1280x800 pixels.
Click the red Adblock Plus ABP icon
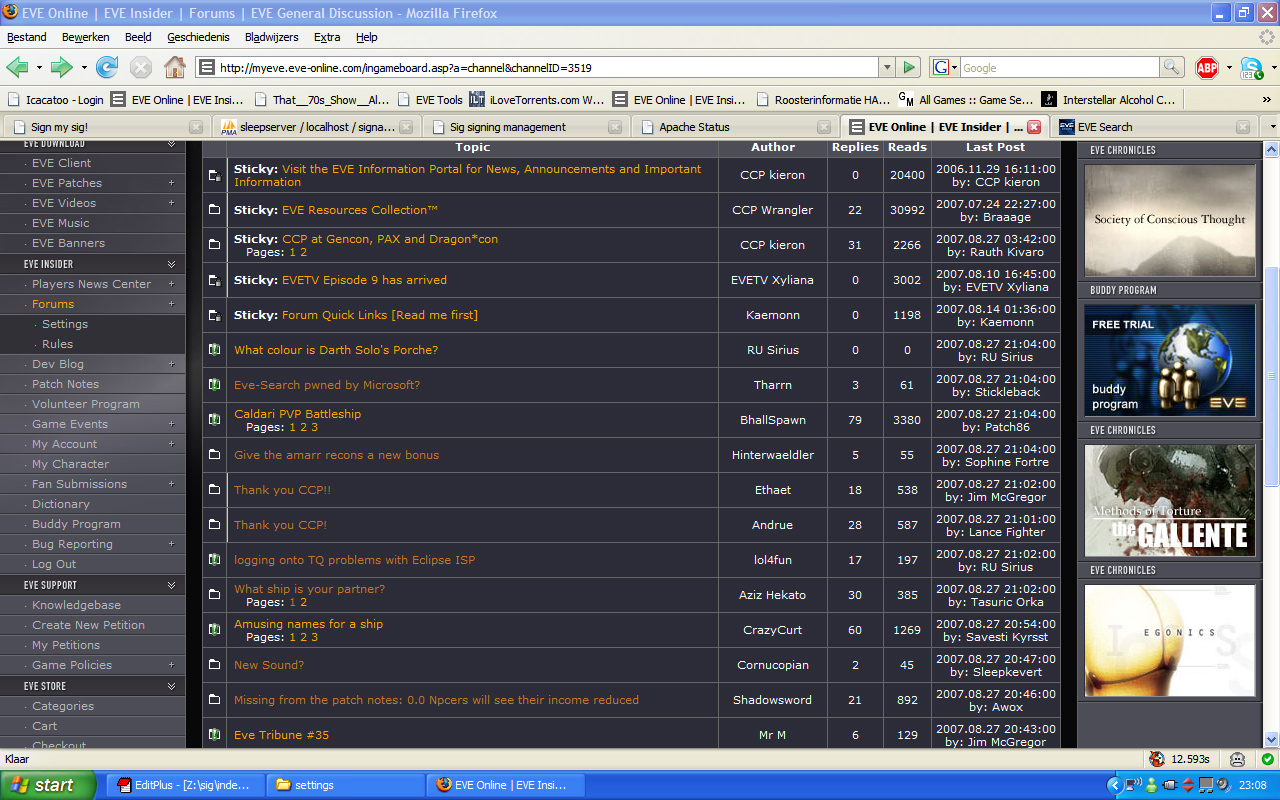point(1207,67)
